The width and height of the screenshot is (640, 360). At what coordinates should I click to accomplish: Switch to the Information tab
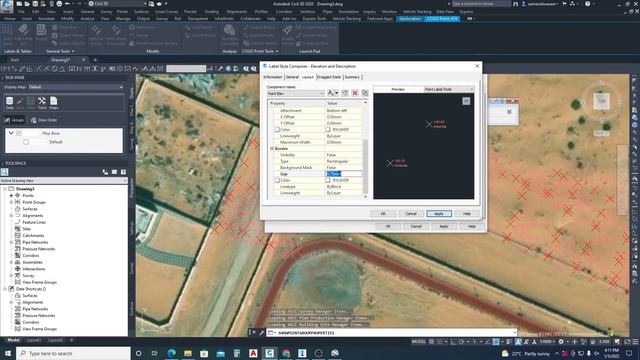[273, 77]
